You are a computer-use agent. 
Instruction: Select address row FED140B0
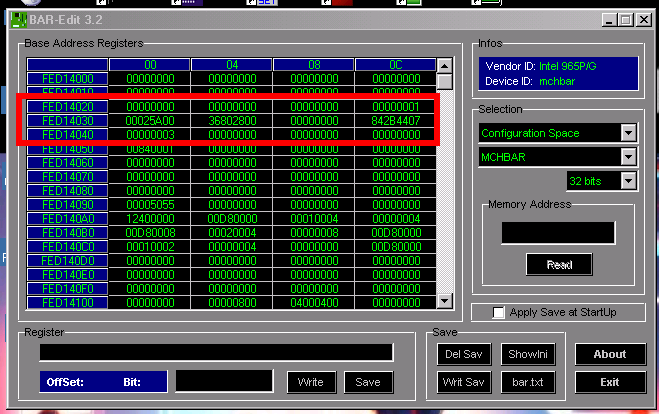(x=68, y=232)
